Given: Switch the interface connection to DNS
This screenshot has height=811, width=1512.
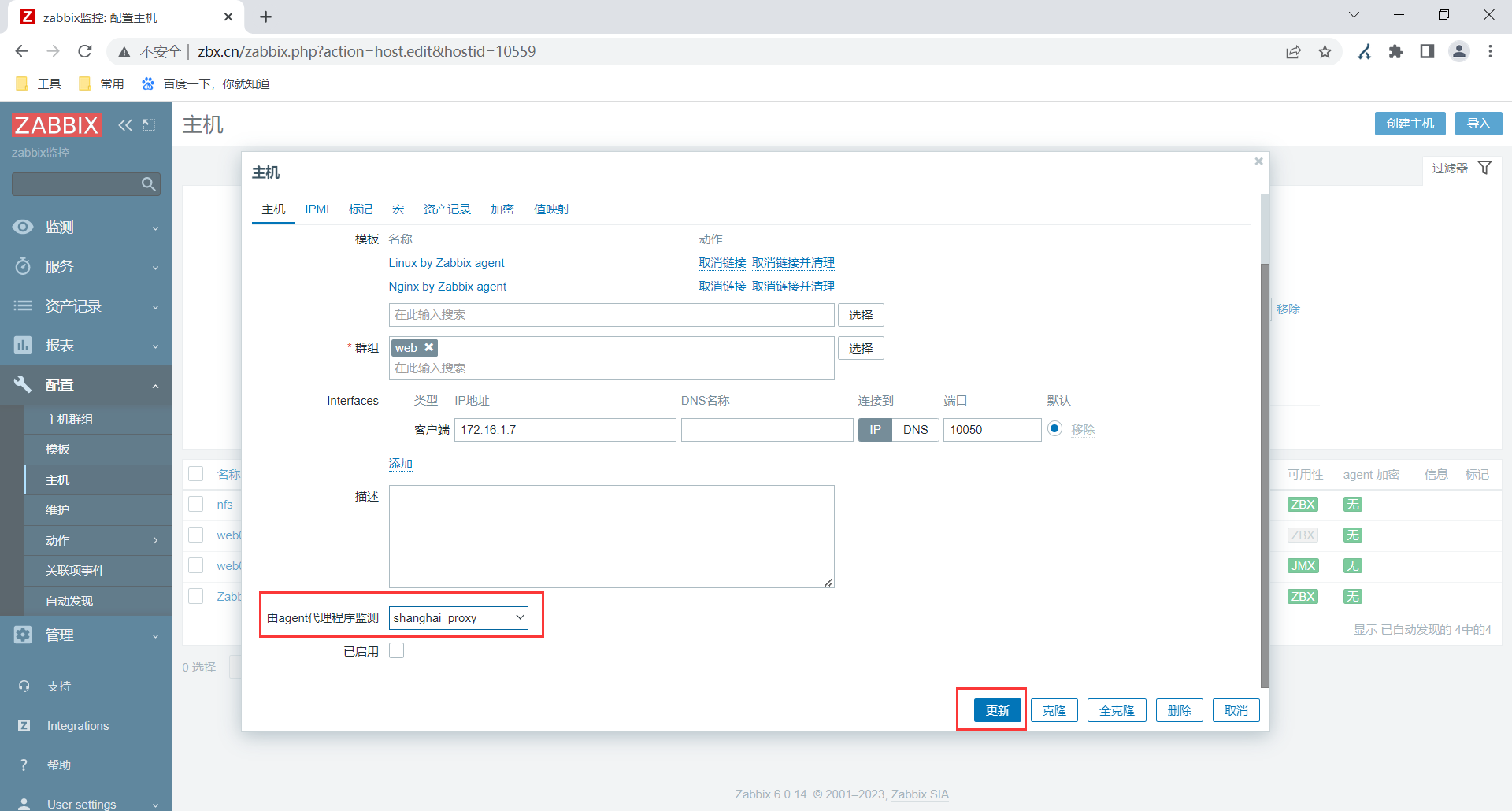Looking at the screenshot, I should point(915,429).
